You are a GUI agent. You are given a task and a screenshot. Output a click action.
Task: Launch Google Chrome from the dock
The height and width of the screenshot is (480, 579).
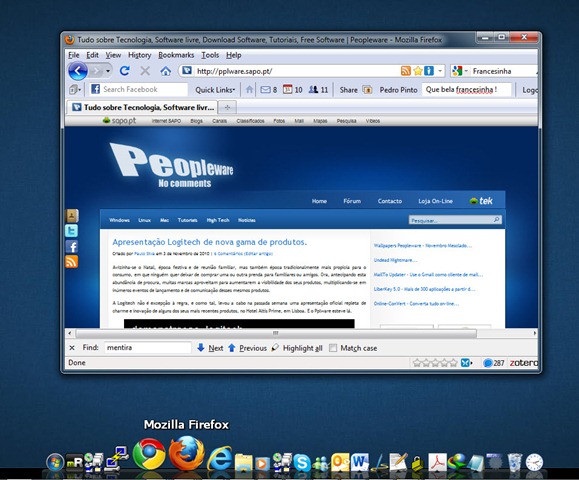point(149,454)
